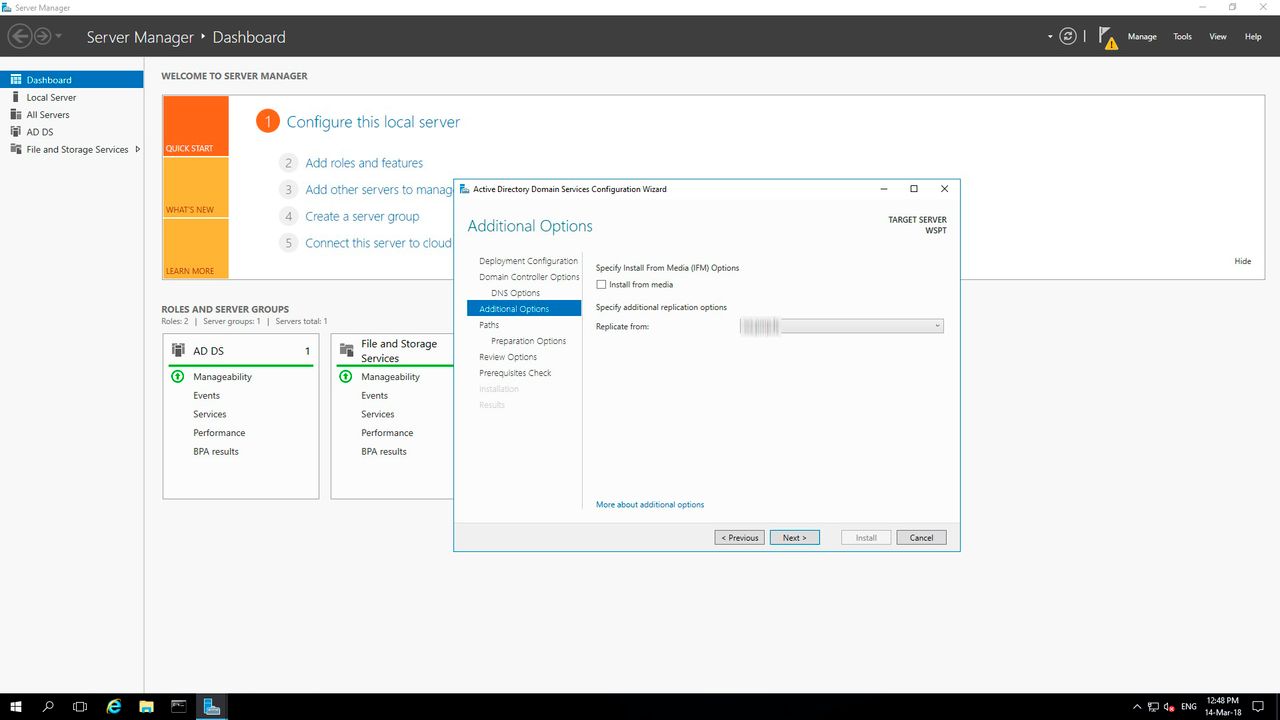Screen dimensions: 1280x720
Task: Click the back navigation arrow in Server Manager
Action: pos(20,36)
